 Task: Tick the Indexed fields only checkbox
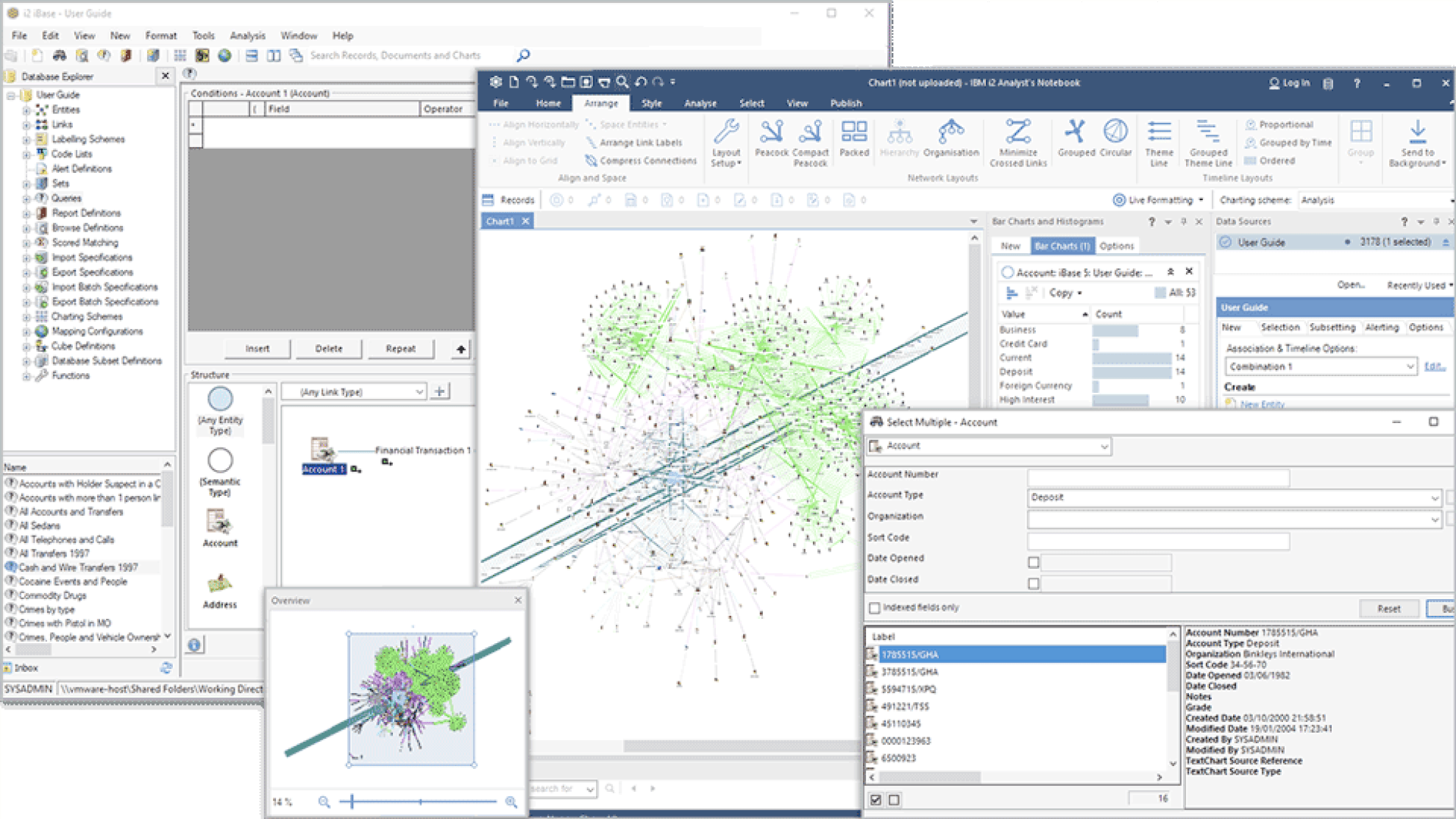(875, 608)
